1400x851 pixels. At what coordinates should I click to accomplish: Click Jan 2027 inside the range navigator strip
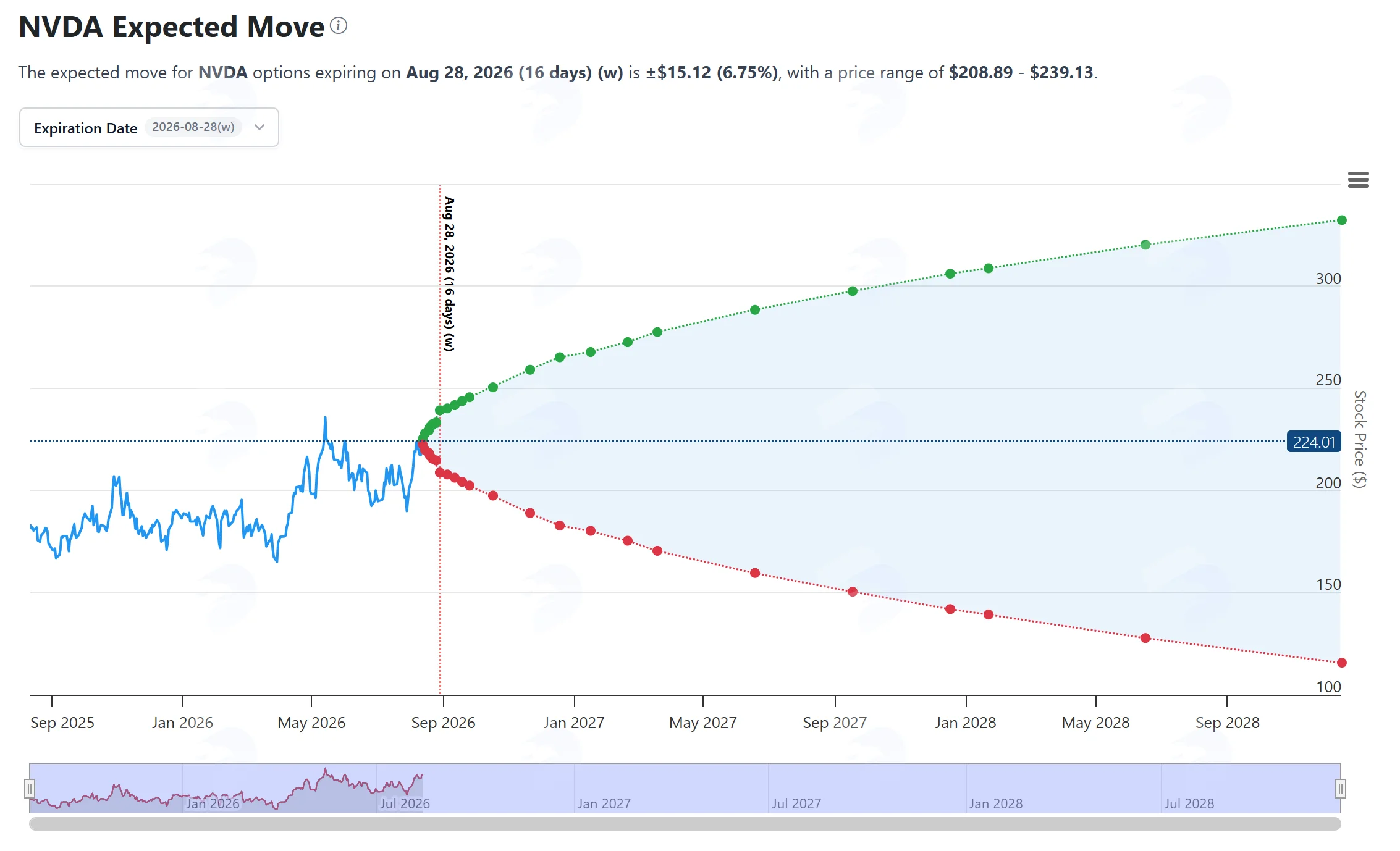(x=604, y=803)
